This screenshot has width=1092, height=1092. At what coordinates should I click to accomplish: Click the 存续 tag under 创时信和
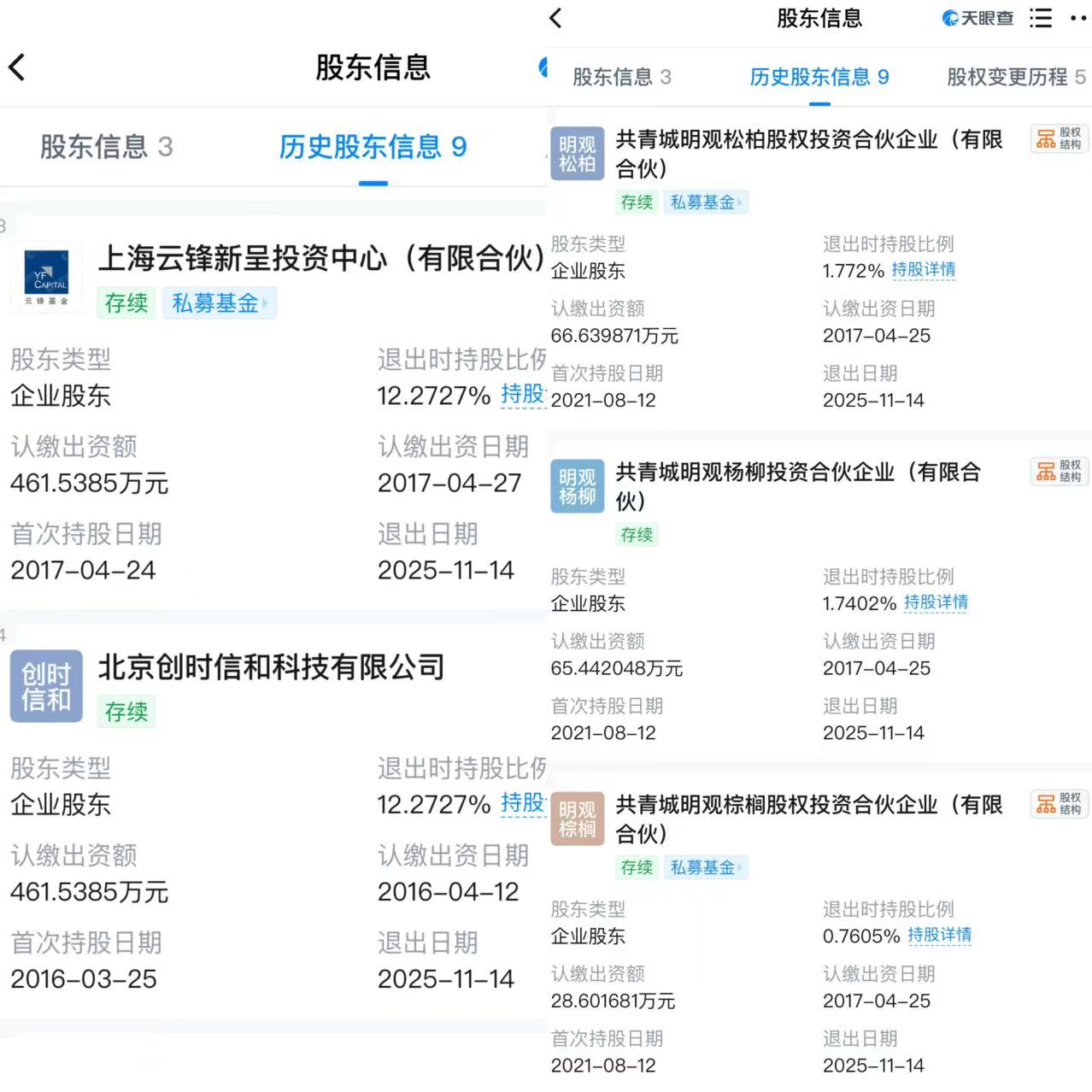126,712
